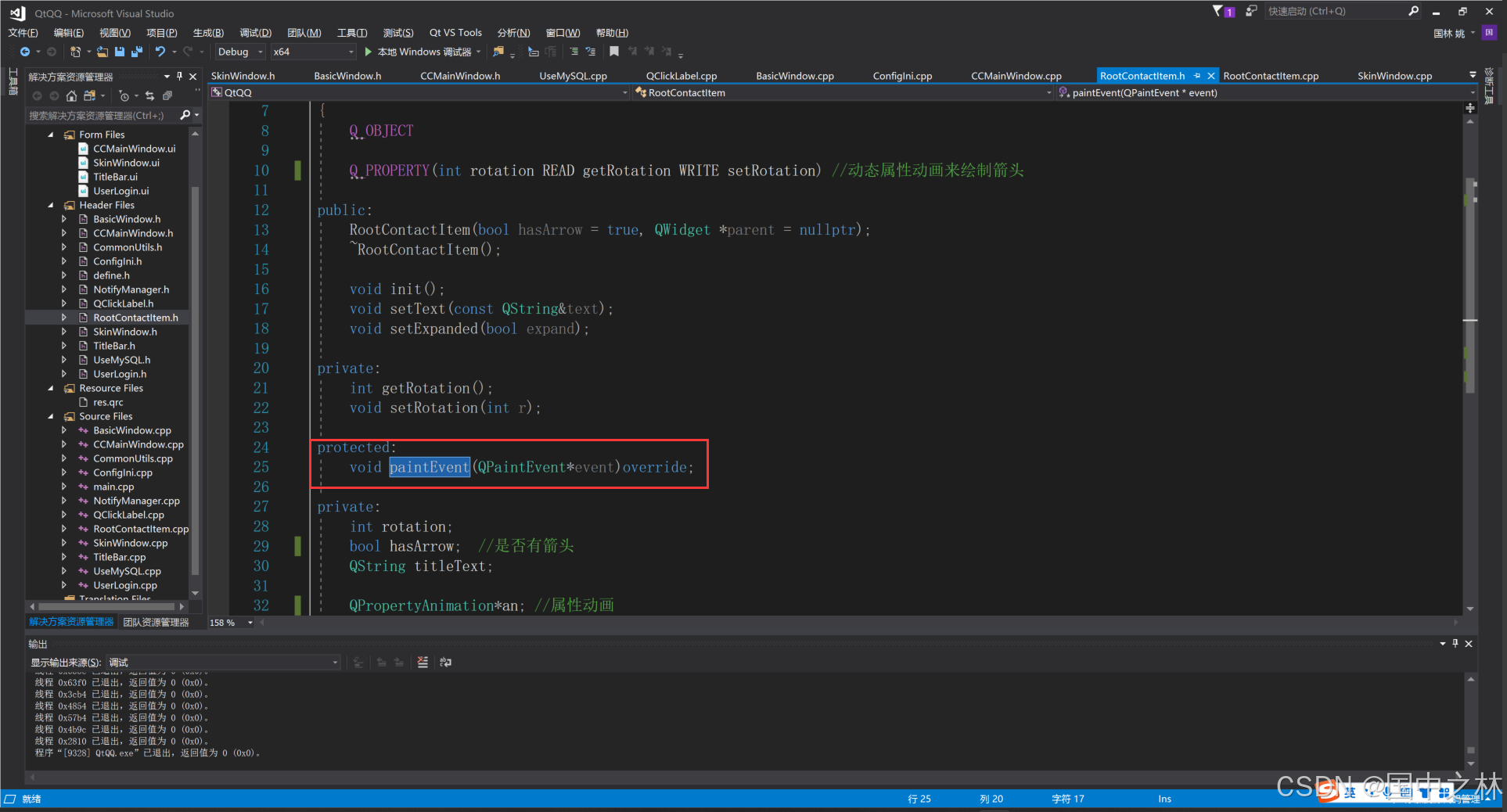Close the RootContactItem.h tab
Screen dimensions: 1507x812
coord(1211,76)
